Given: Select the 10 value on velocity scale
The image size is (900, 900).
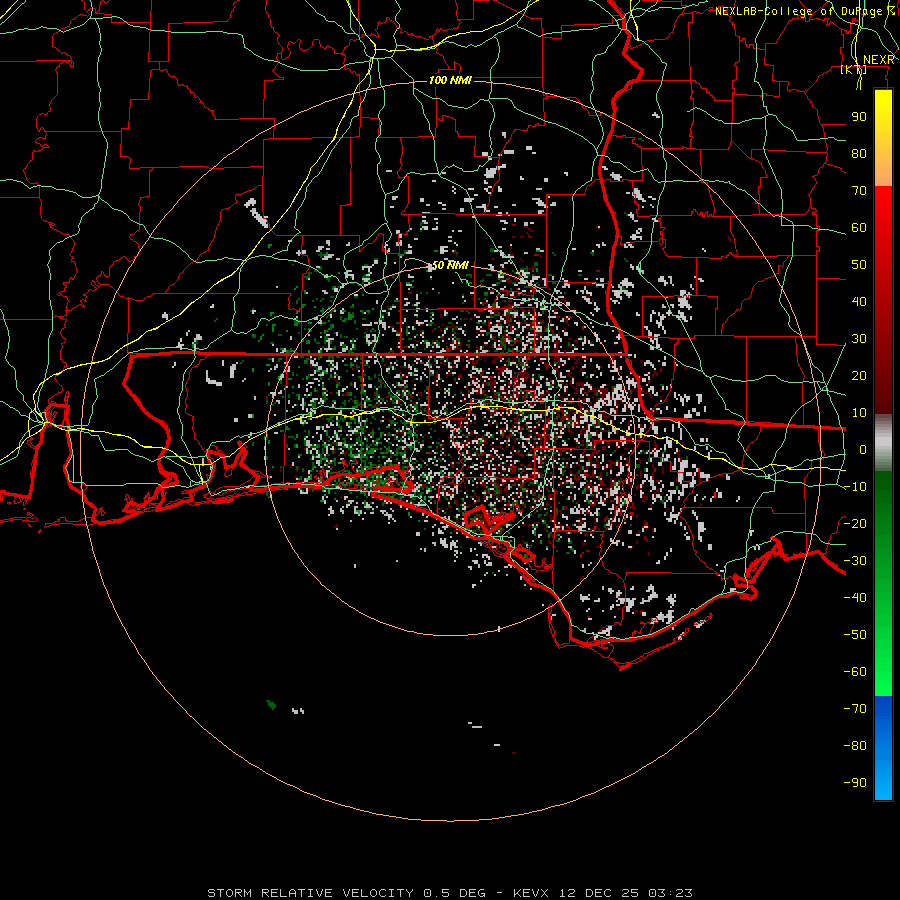Looking at the screenshot, I should tap(859, 413).
